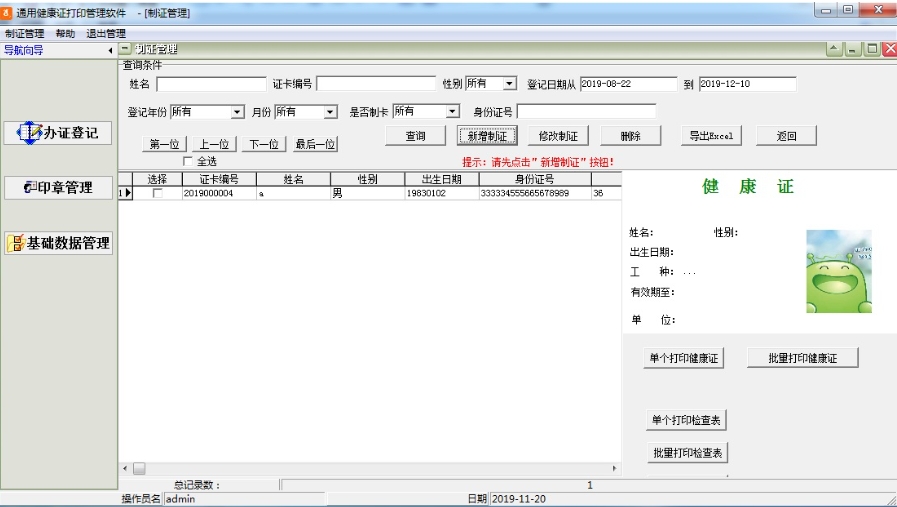Click the admin operator field in status bar
Screen dimensions: 897x507
pos(244,499)
